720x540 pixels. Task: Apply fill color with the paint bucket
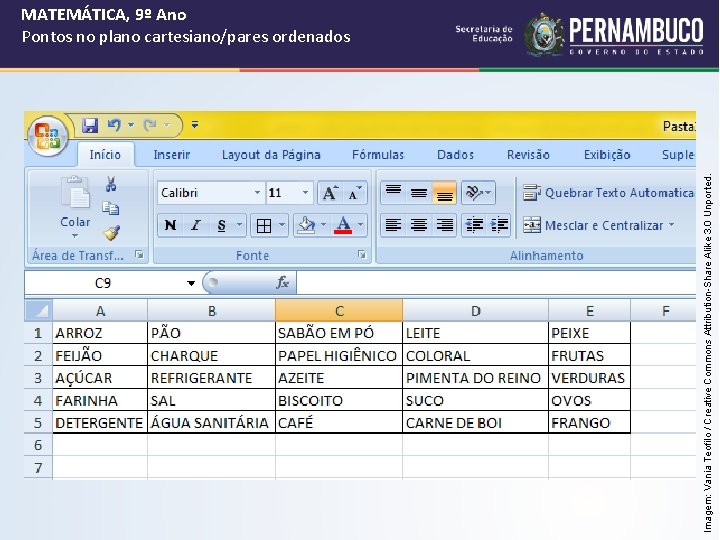coord(307,225)
